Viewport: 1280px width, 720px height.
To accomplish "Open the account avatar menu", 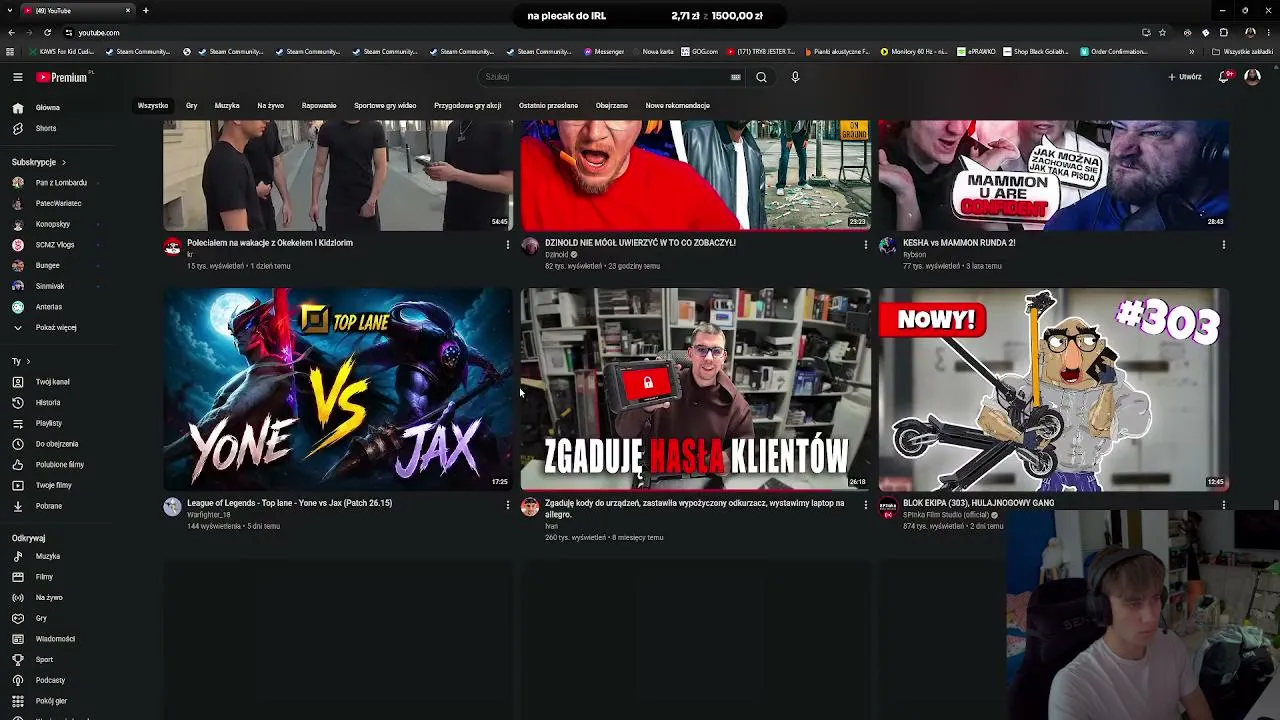I will point(1252,77).
